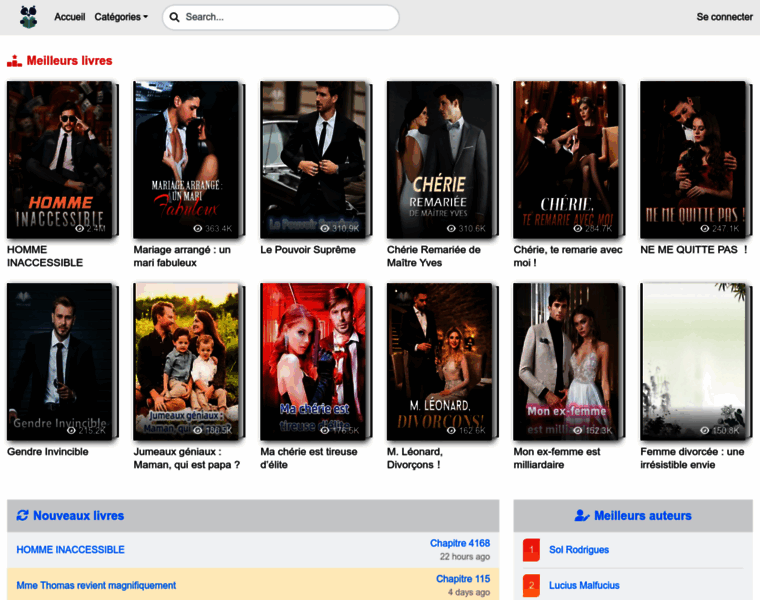Click the eye icon on NE ME QUITTE PAS cover

pyautogui.click(x=705, y=229)
